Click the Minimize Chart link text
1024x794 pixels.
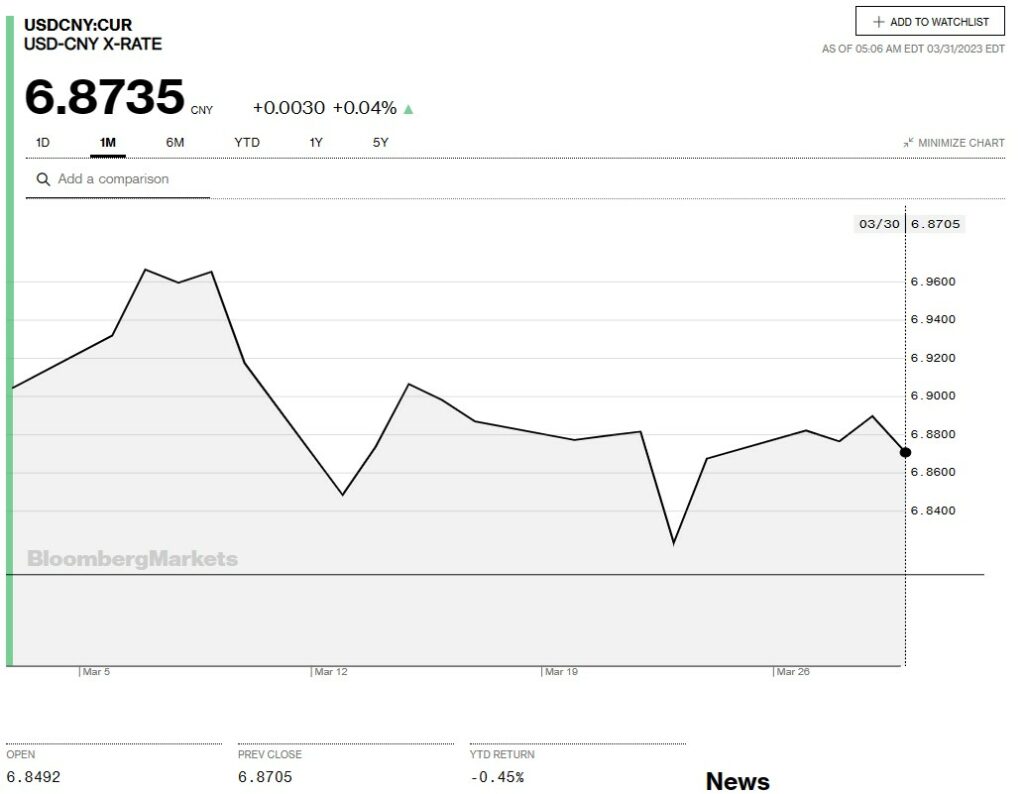coord(961,143)
